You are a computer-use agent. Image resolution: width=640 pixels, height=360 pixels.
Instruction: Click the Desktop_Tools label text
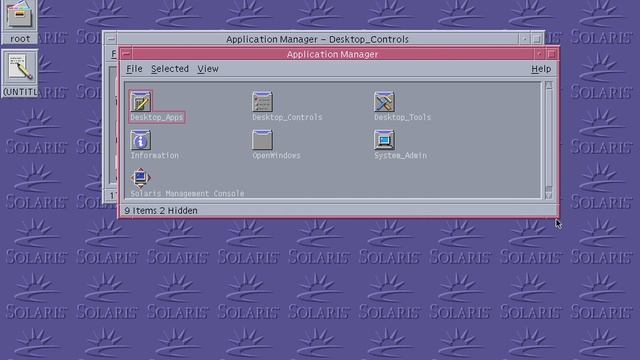(402, 118)
